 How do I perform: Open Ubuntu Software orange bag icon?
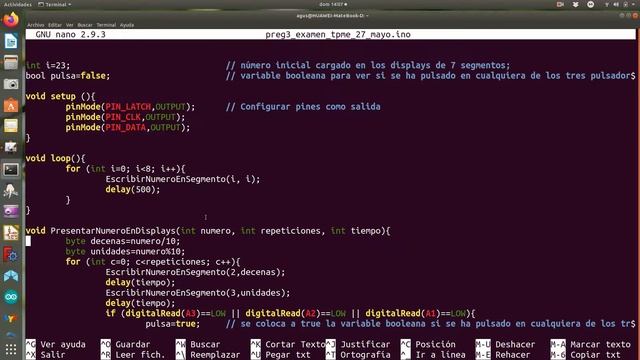pos(11,105)
